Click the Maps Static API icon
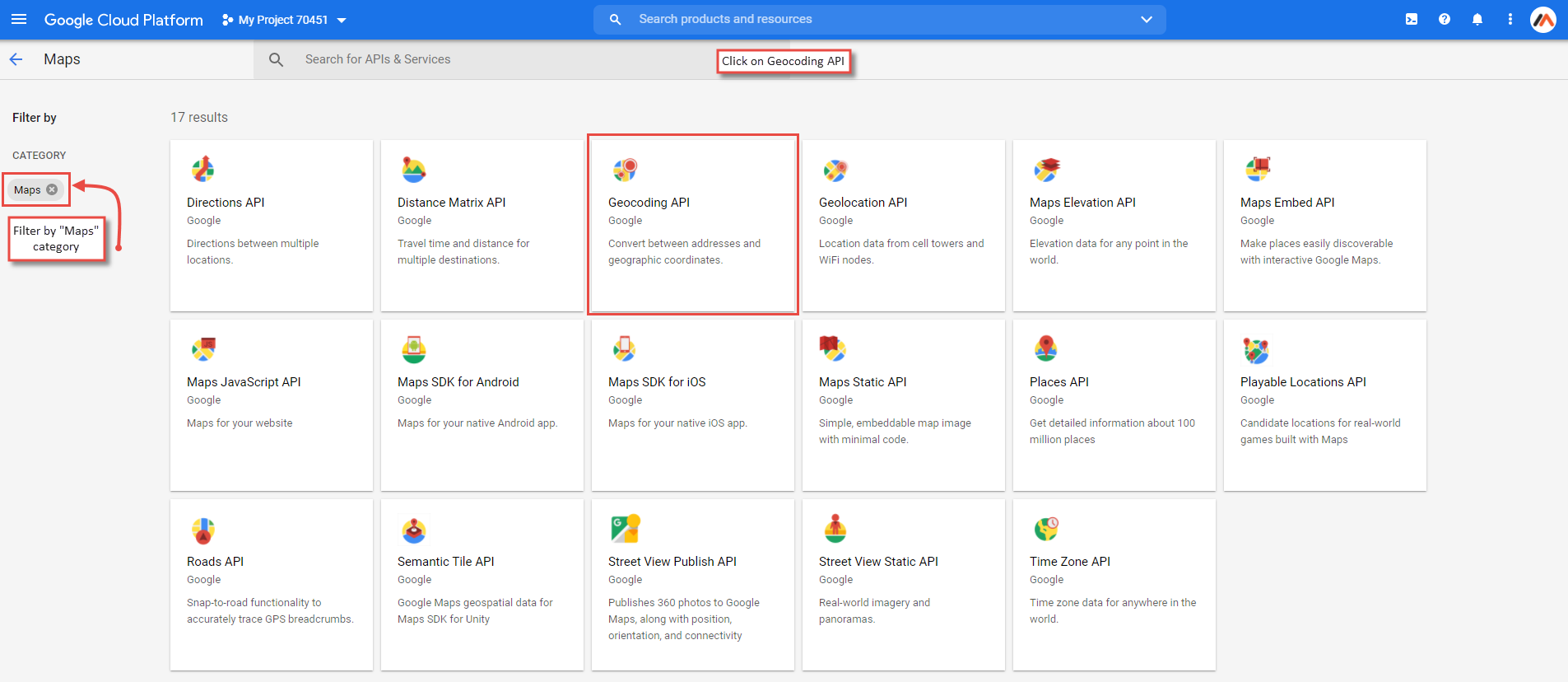 [833, 348]
